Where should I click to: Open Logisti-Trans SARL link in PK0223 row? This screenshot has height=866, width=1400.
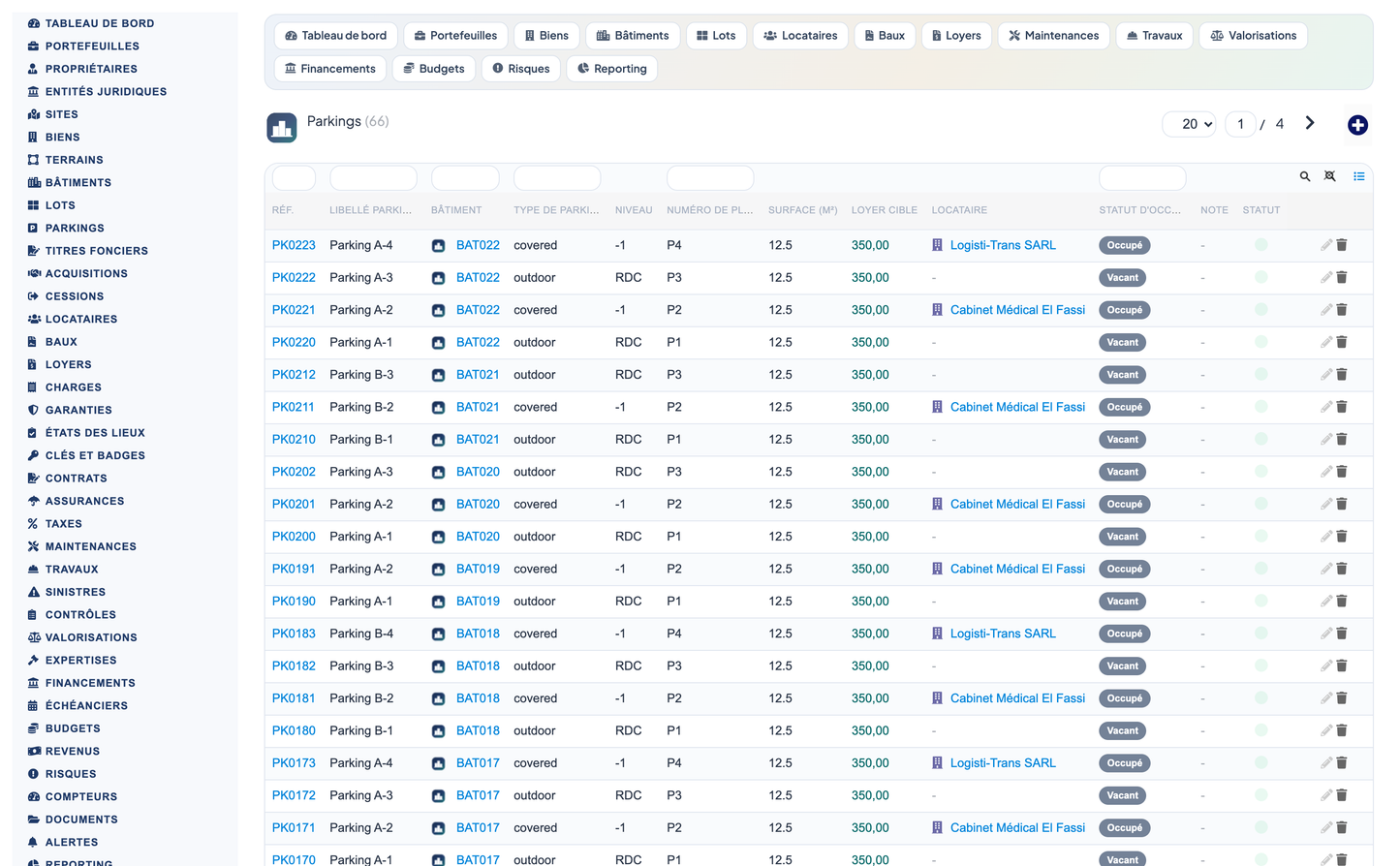[x=1003, y=245]
